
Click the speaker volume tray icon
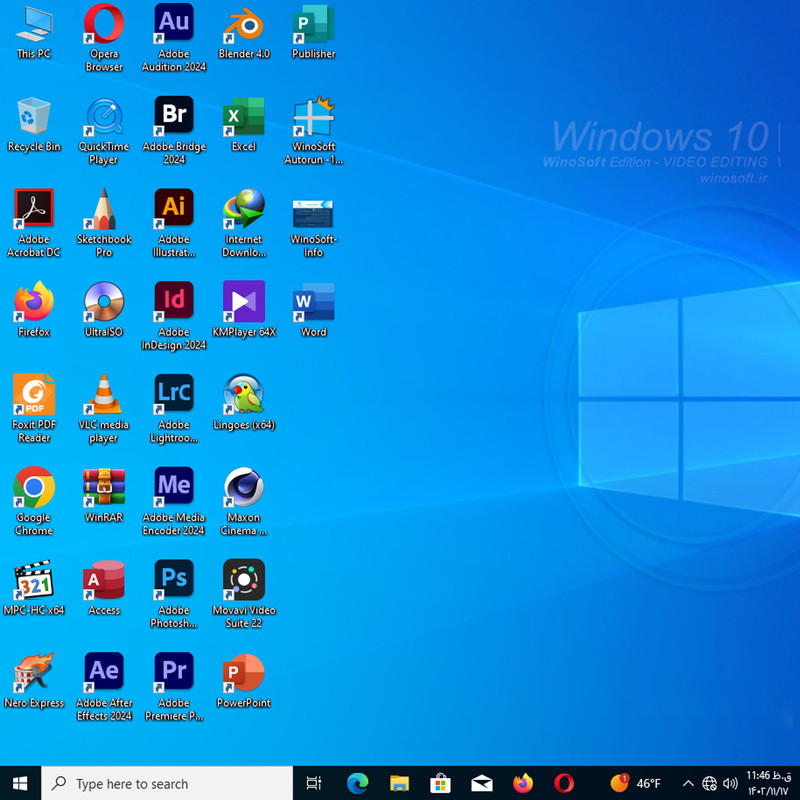click(x=730, y=783)
